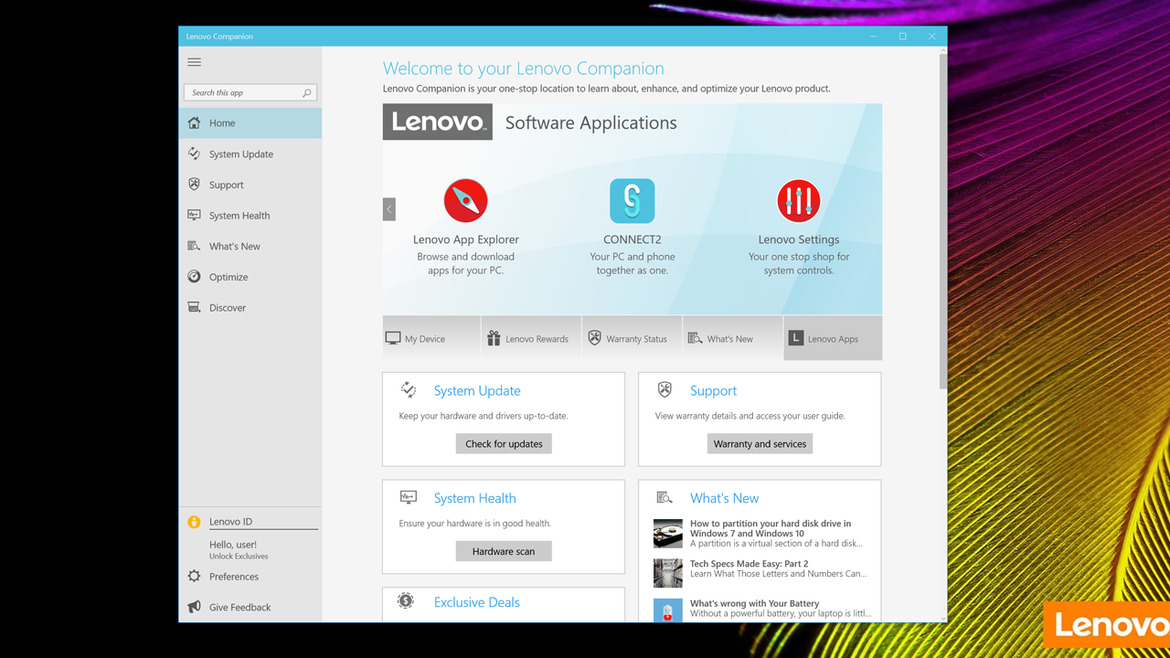Open Preferences in the sidebar
This screenshot has width=1170, height=658.
click(x=250, y=576)
